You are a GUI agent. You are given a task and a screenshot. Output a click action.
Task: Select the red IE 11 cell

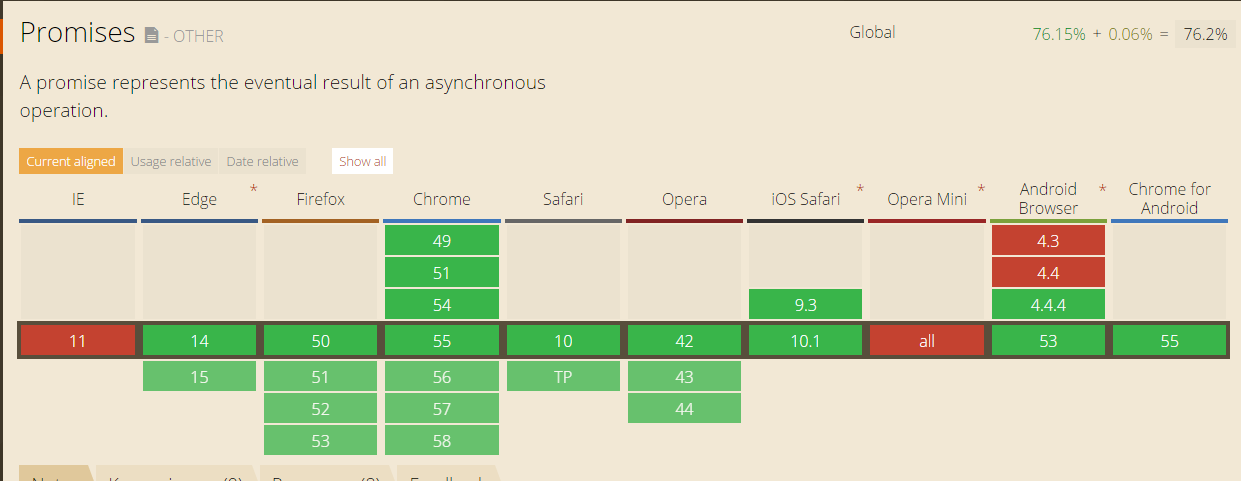78,341
